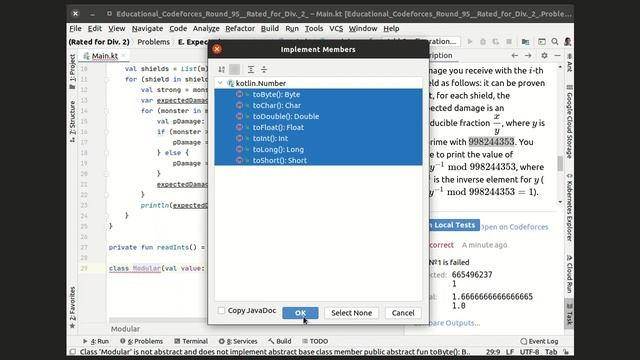Click the Run Anything window icon
Viewport: 640px width, 360px height.
(542, 42)
